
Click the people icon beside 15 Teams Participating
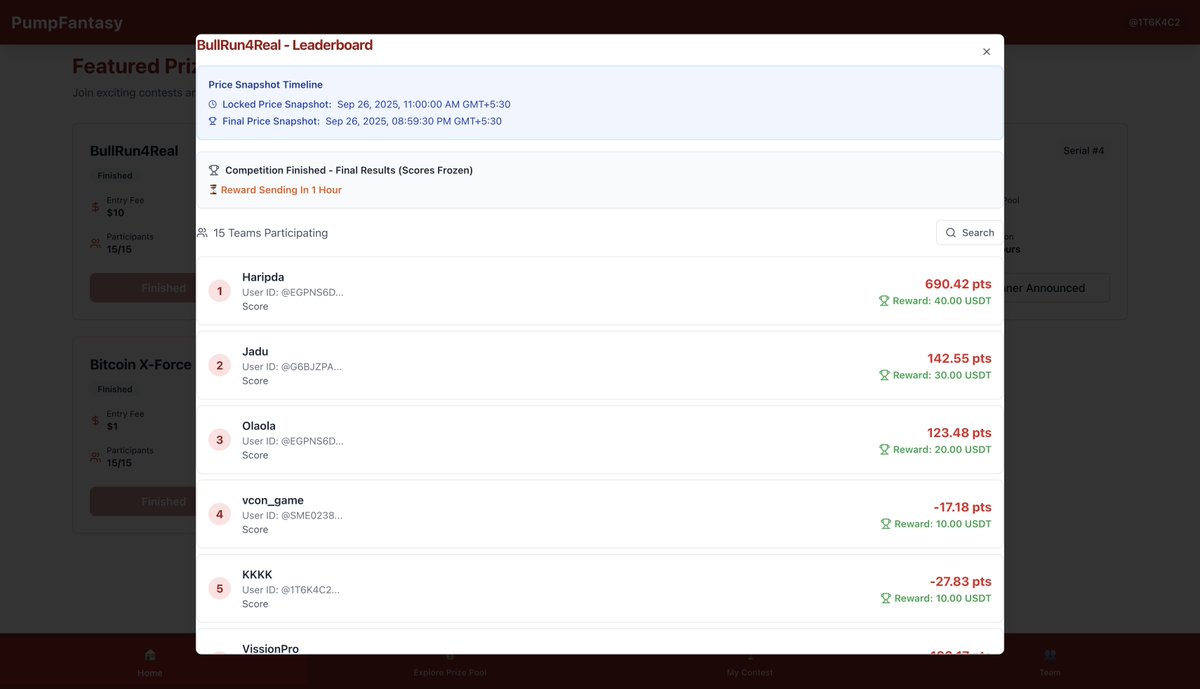[x=202, y=232]
